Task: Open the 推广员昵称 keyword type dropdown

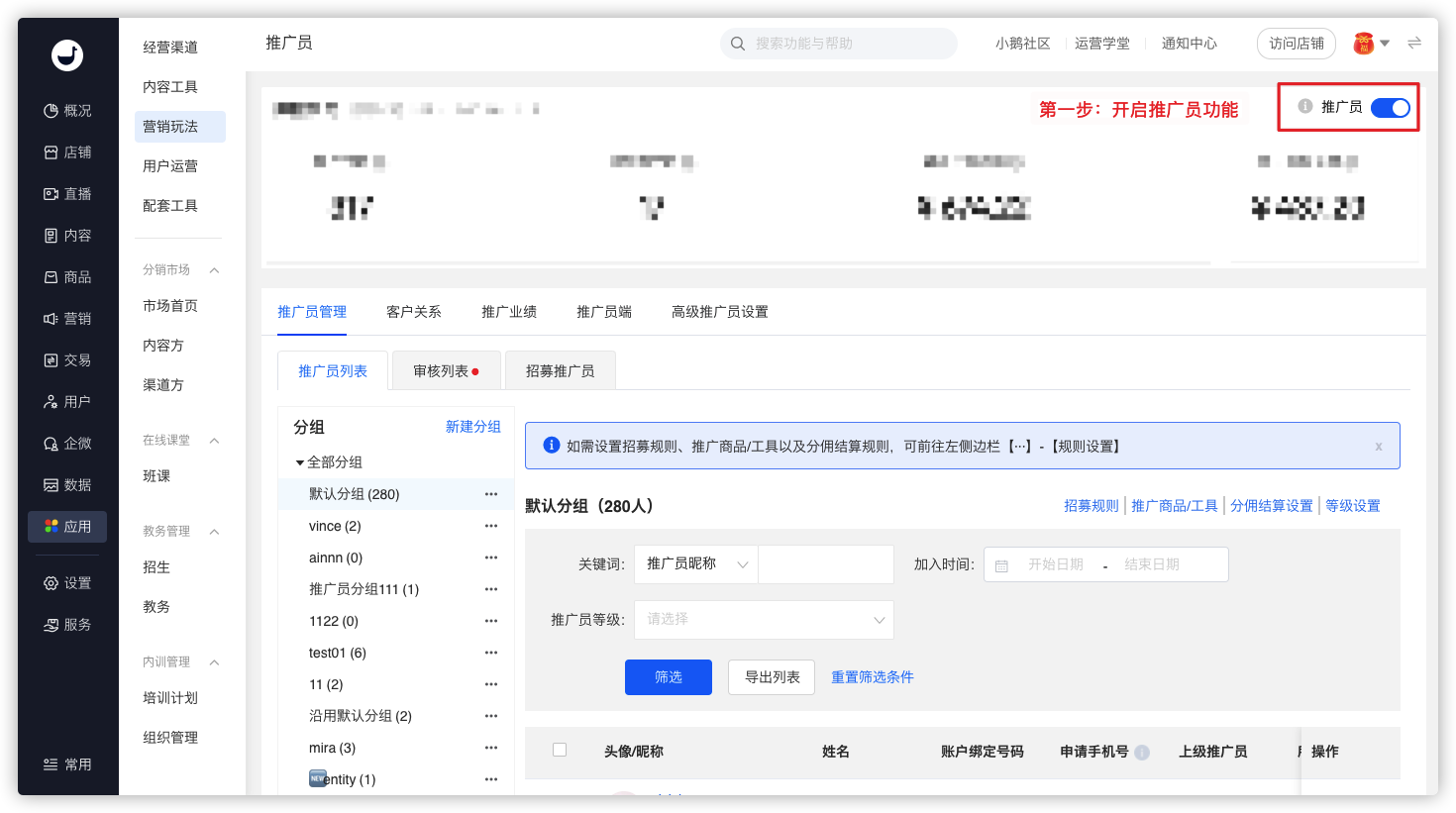Action: (695, 564)
